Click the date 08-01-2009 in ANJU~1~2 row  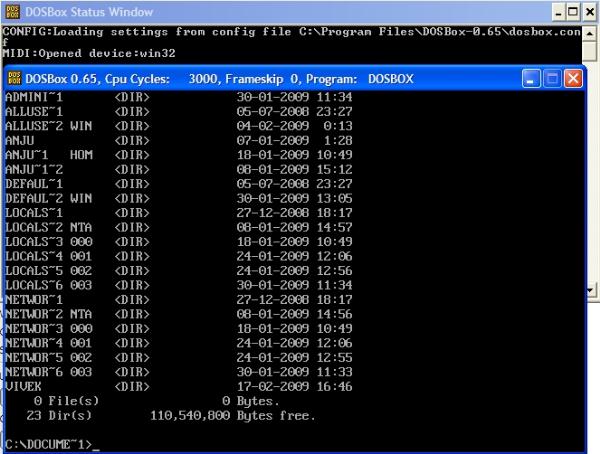coord(273,169)
